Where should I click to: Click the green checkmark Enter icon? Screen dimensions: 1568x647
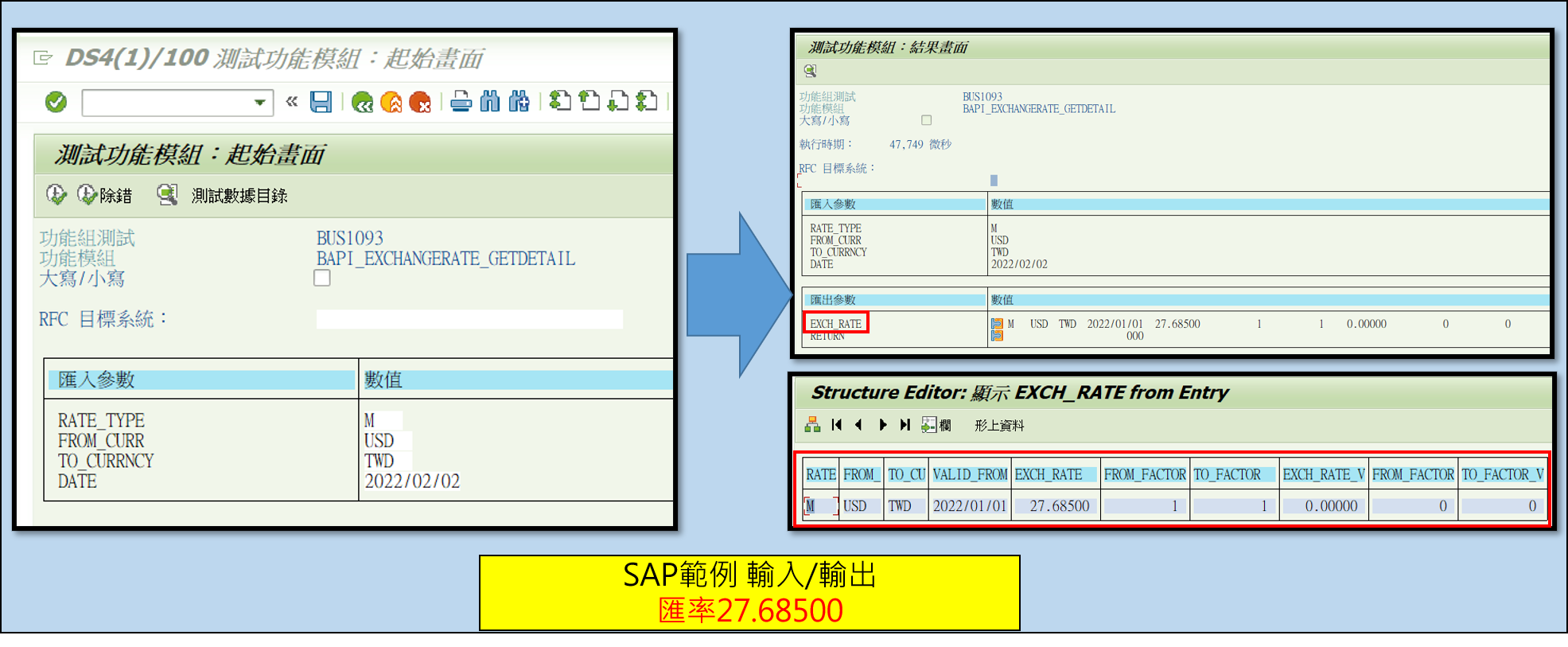[x=56, y=102]
